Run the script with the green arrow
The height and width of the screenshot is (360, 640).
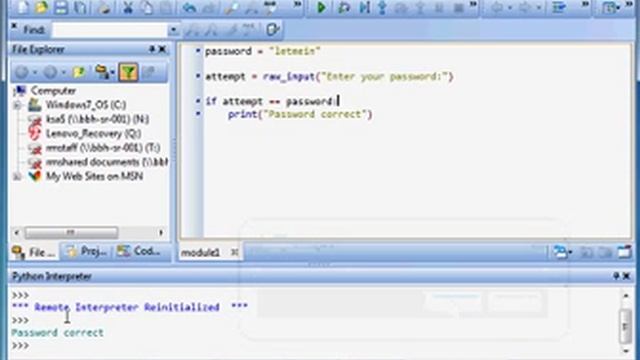[x=321, y=7]
